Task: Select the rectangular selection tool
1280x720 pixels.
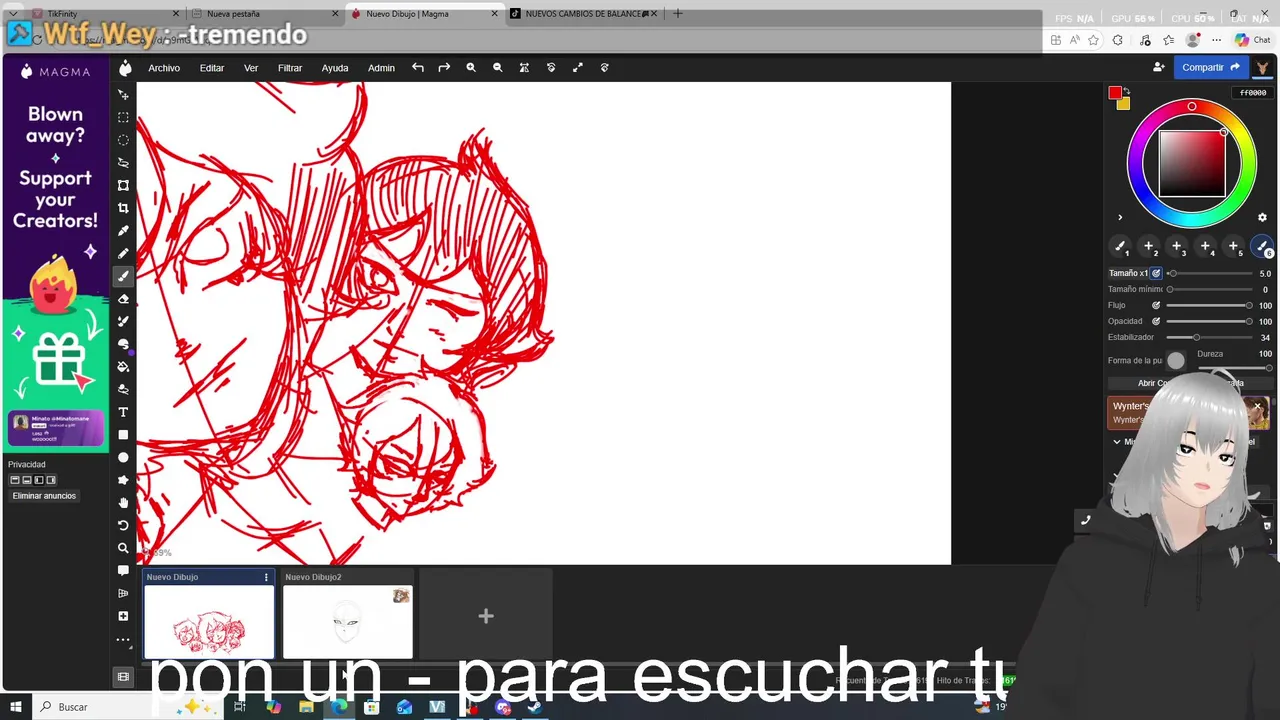Action: 123,117
